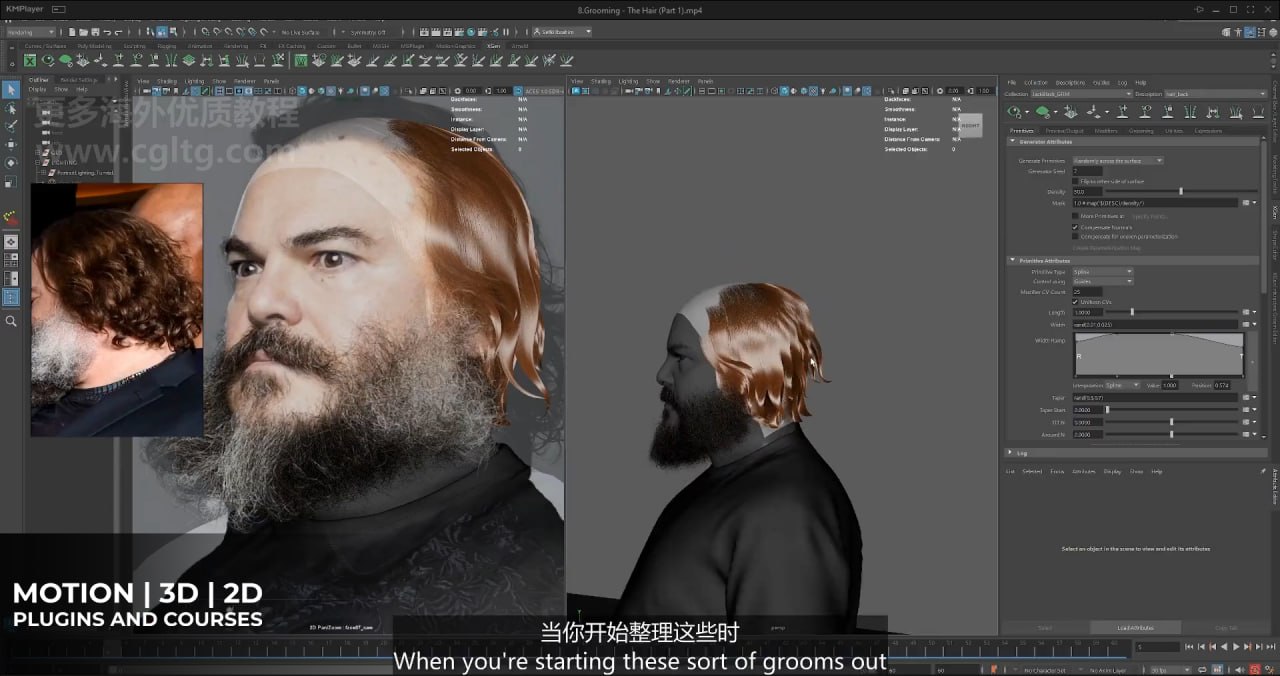Viewport: 1280px width, 676px height.
Task: Open Attribute Editor Focus menu
Action: click(1057, 471)
